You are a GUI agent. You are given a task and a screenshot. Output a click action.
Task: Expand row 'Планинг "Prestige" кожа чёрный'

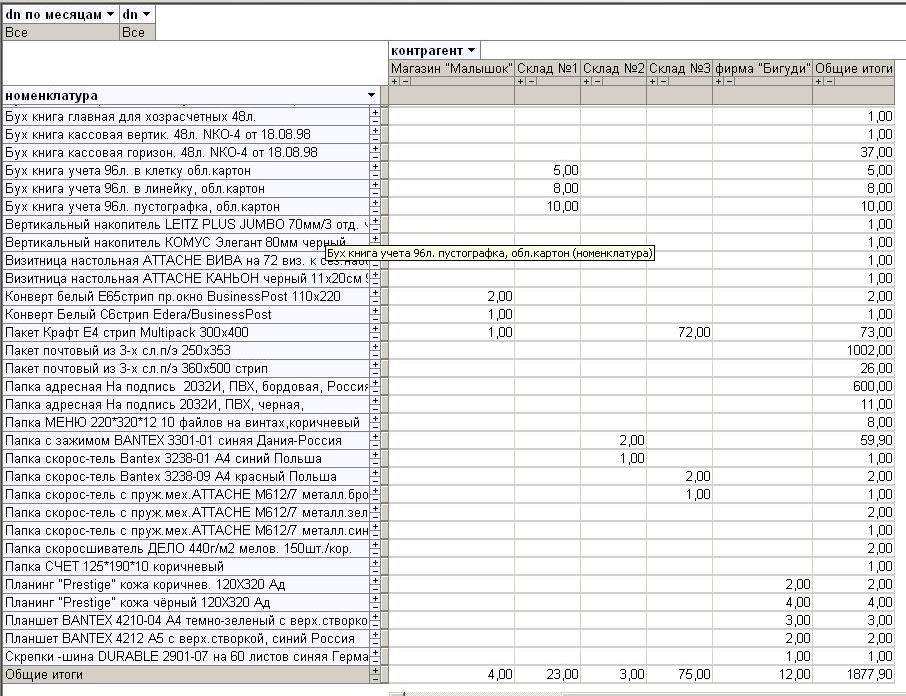point(375,598)
